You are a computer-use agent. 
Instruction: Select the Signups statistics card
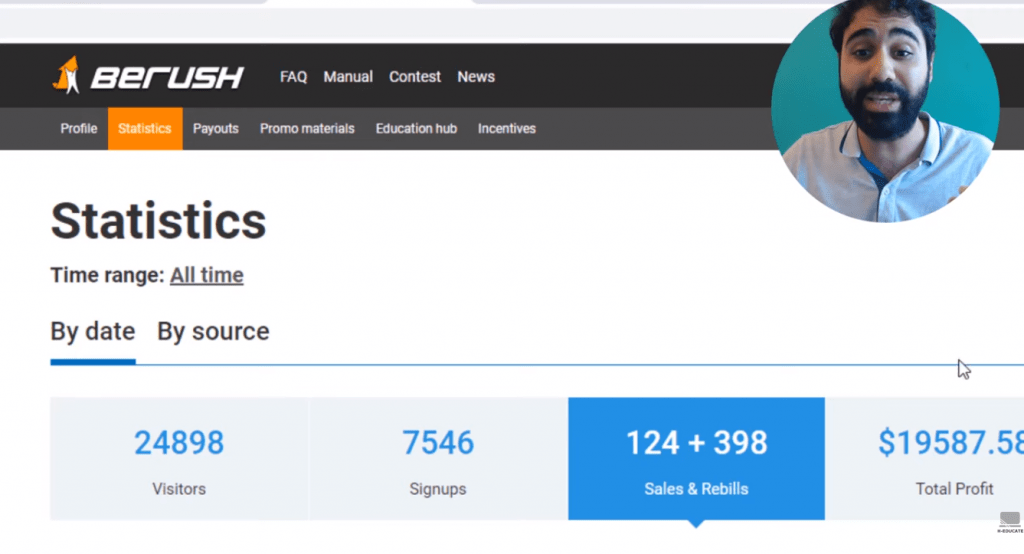(x=438, y=458)
